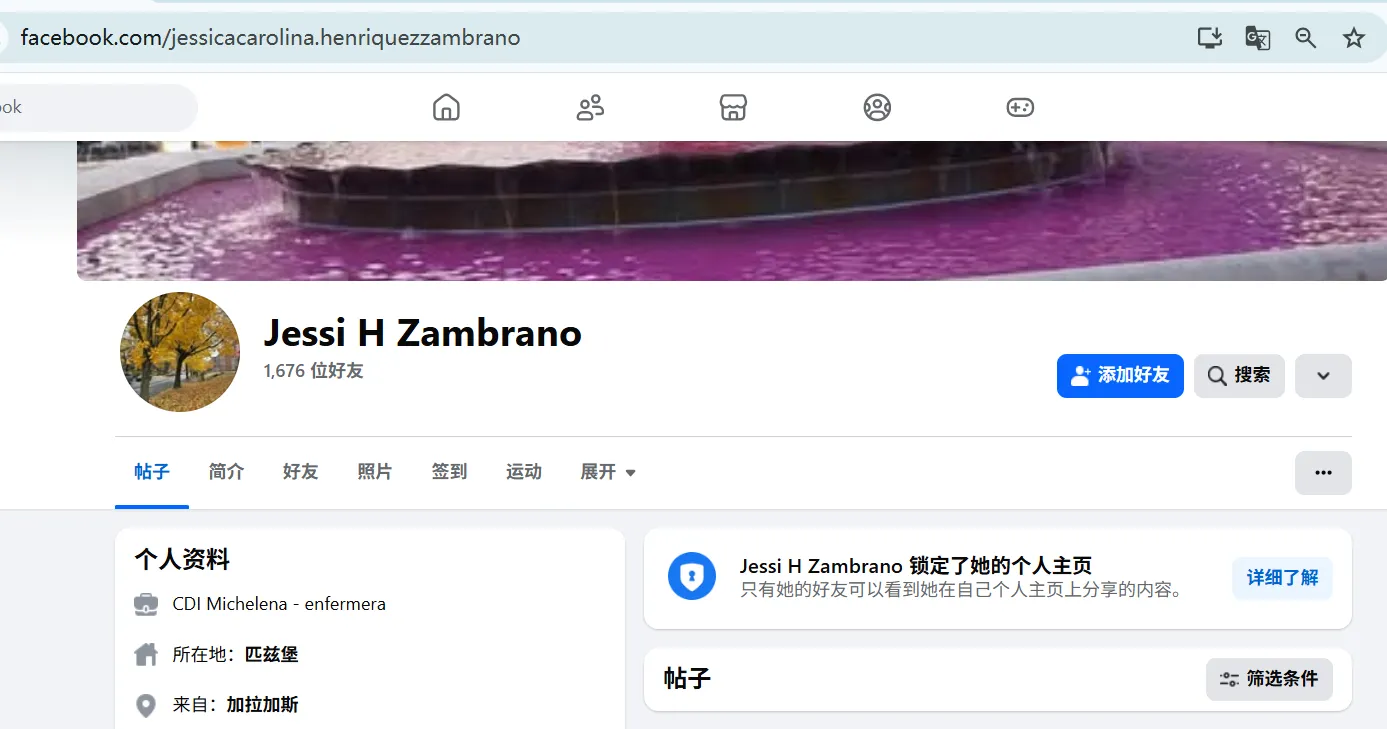Screen dimensions: 1387x729
Task: Open the Marketplace storefront icon
Action: click(x=734, y=107)
